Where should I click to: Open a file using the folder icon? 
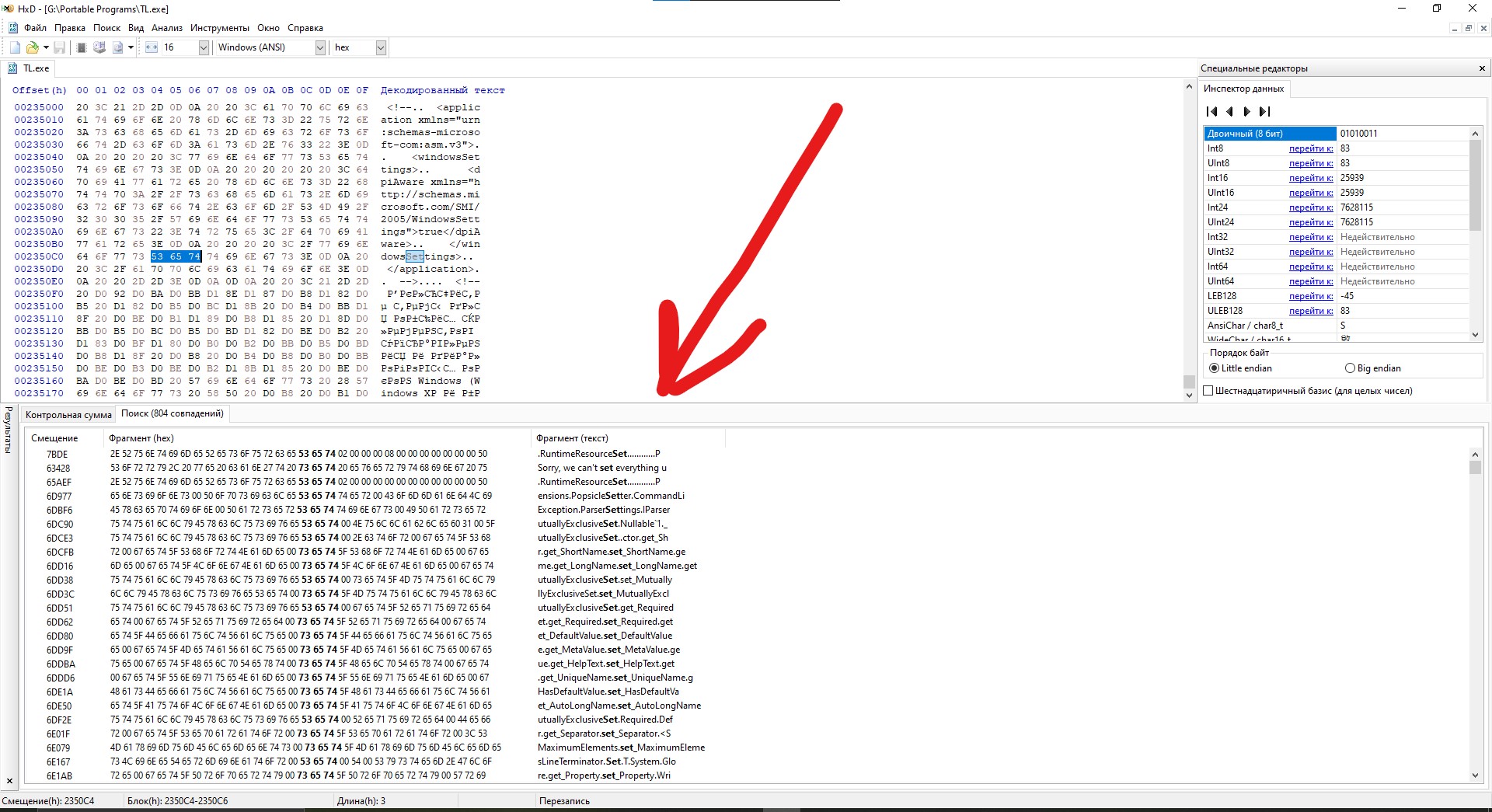pos(33,47)
